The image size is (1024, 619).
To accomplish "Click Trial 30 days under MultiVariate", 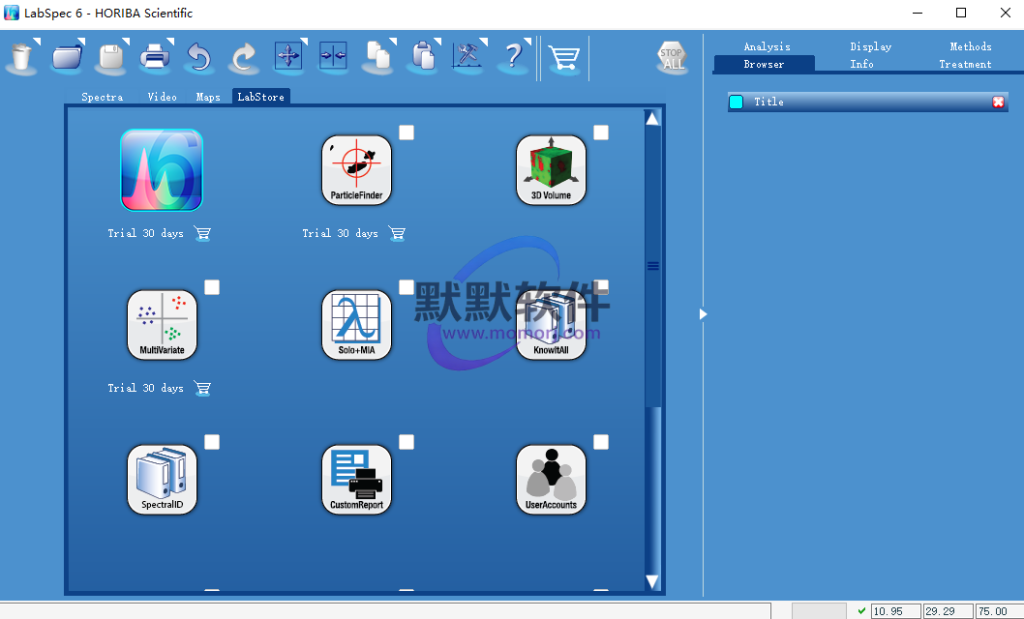I will 145,388.
